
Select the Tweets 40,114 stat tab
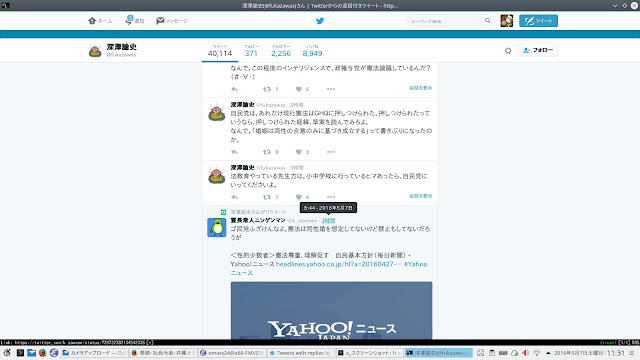pyautogui.click(x=220, y=51)
